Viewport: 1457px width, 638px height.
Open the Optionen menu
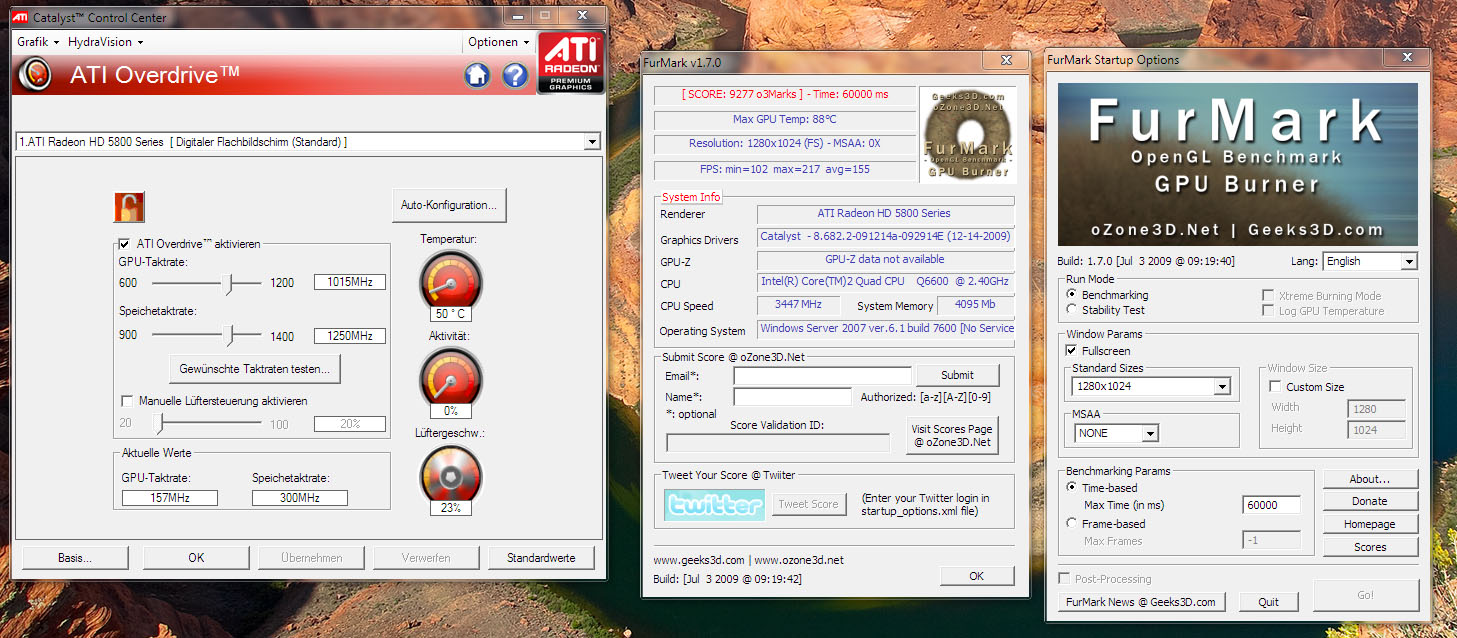point(499,42)
